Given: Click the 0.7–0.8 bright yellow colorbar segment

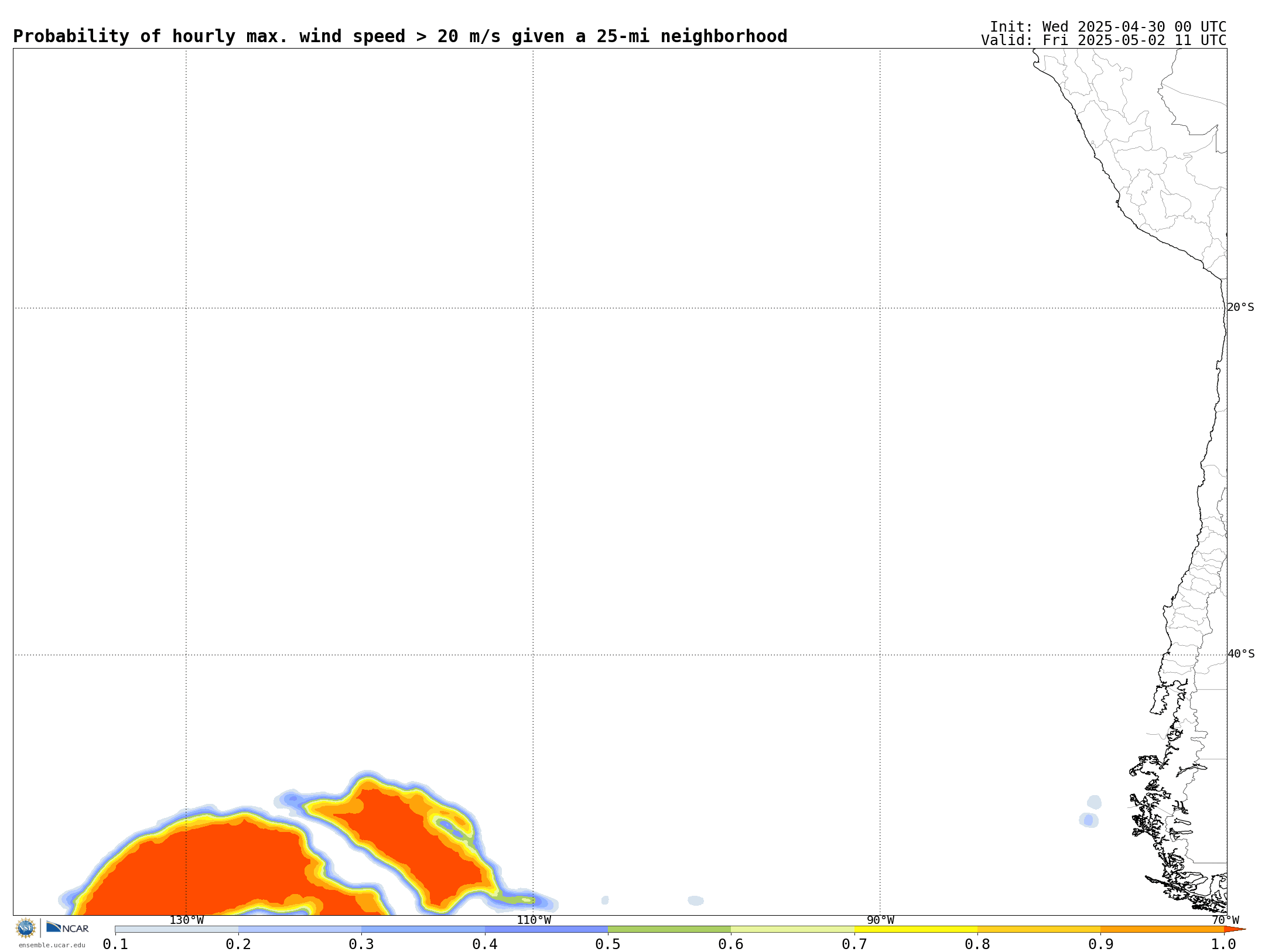Looking at the screenshot, I should click(x=916, y=929).
